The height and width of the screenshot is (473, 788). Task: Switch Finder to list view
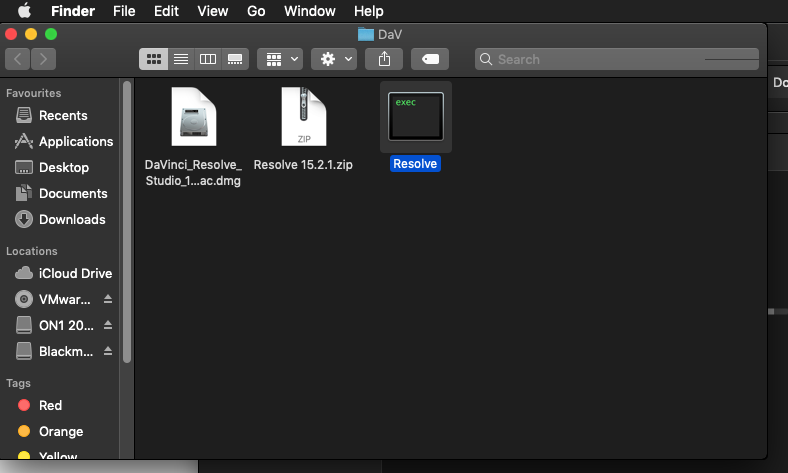[181, 59]
